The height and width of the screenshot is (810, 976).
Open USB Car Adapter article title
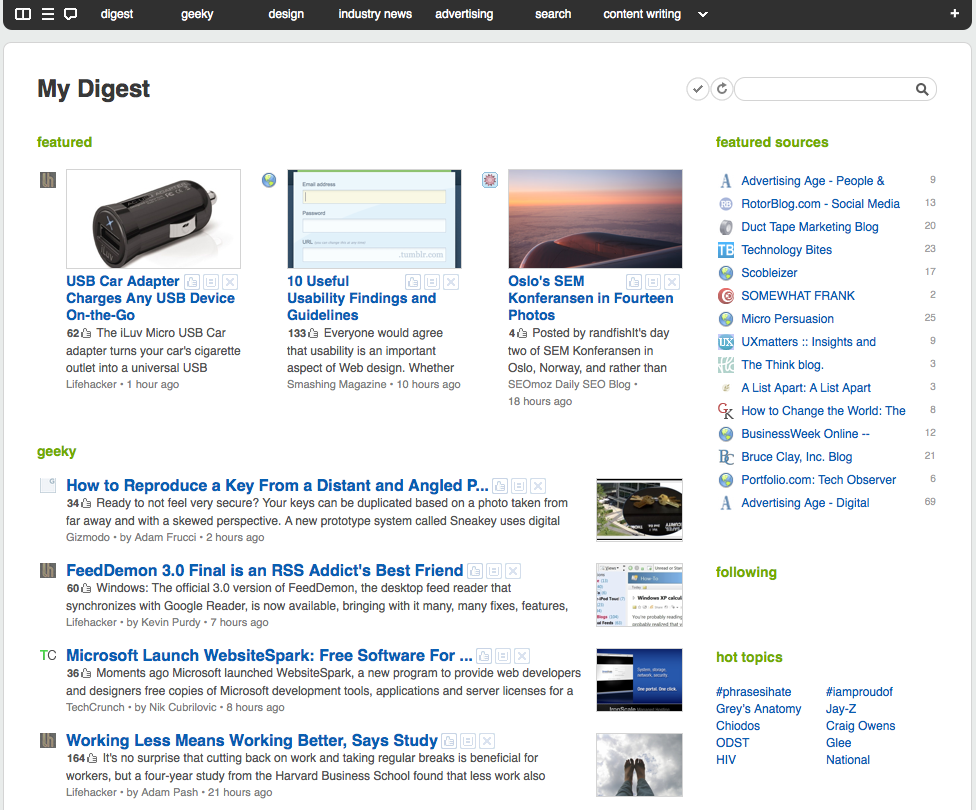click(x=150, y=298)
